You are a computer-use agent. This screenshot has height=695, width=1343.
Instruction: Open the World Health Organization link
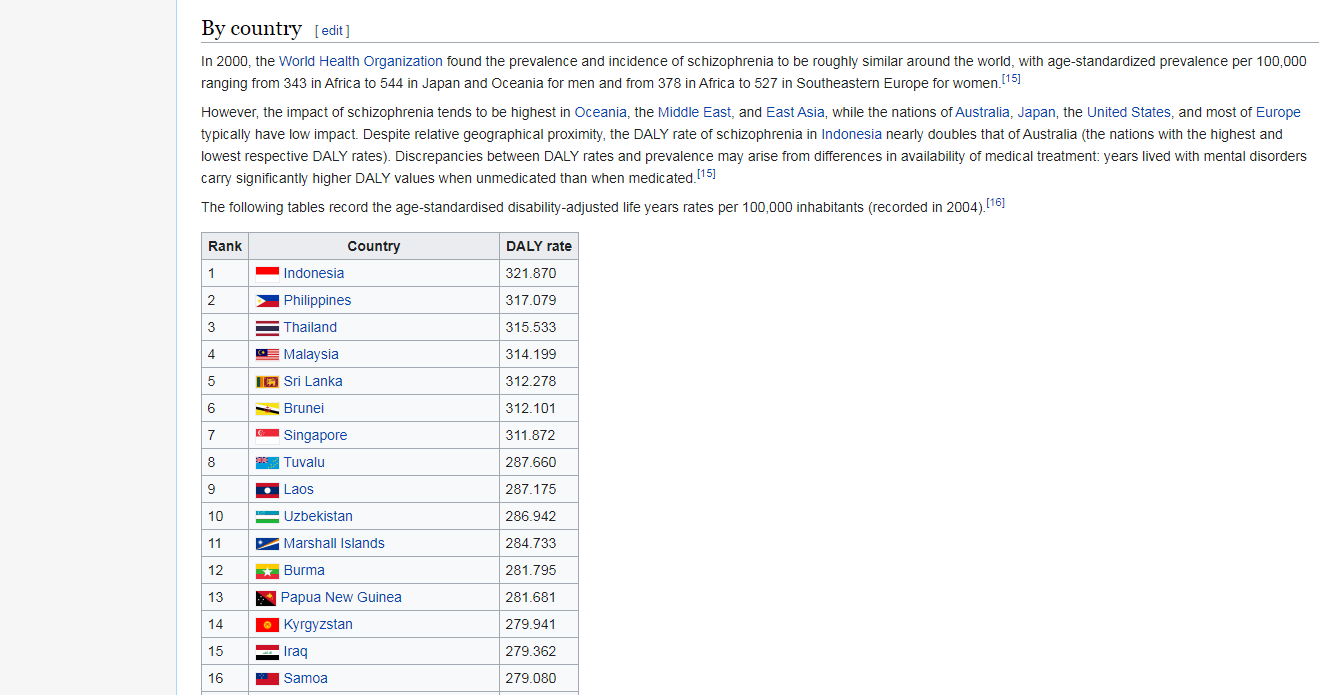tap(360, 61)
